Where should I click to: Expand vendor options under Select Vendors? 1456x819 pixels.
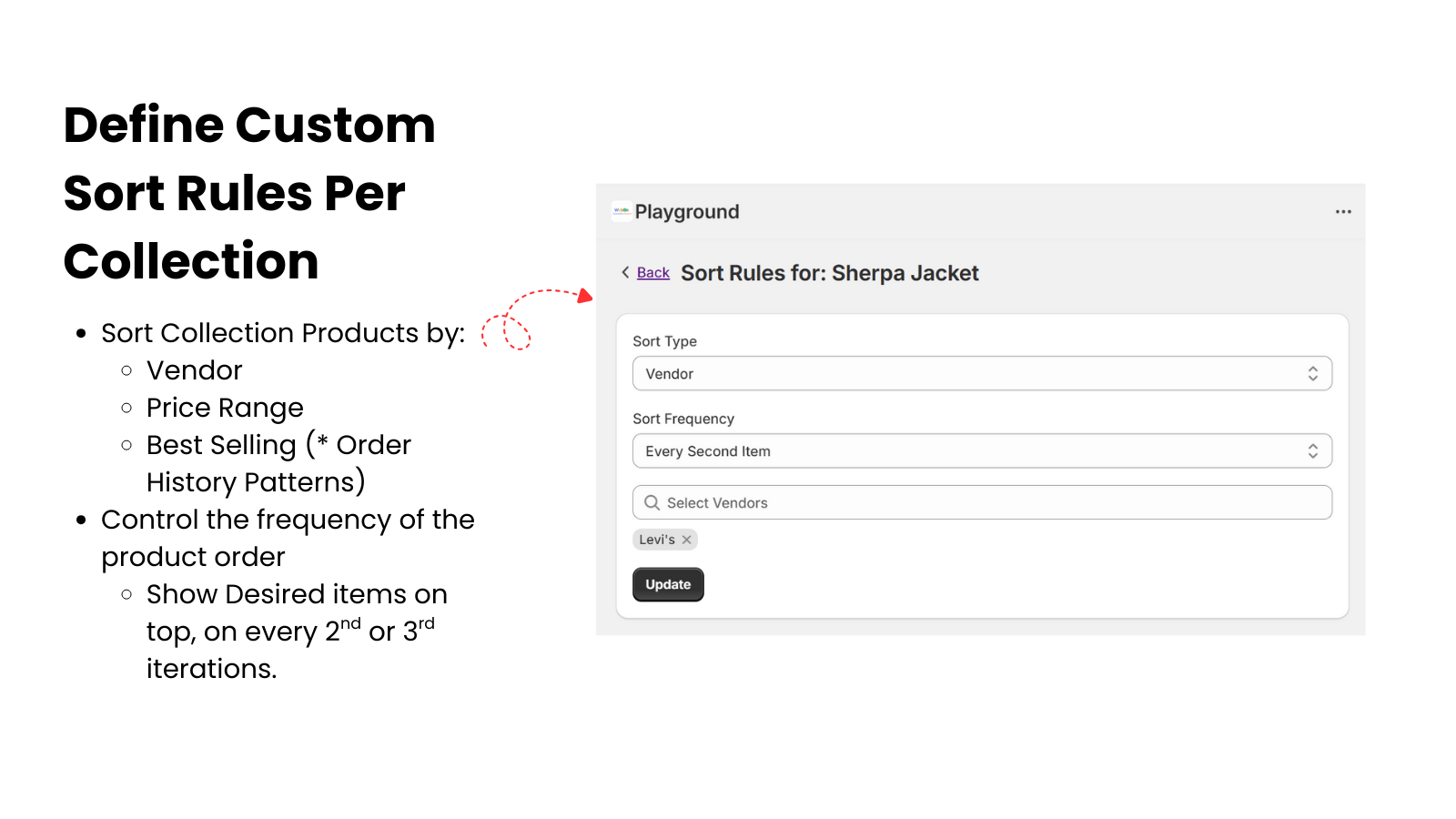[982, 502]
